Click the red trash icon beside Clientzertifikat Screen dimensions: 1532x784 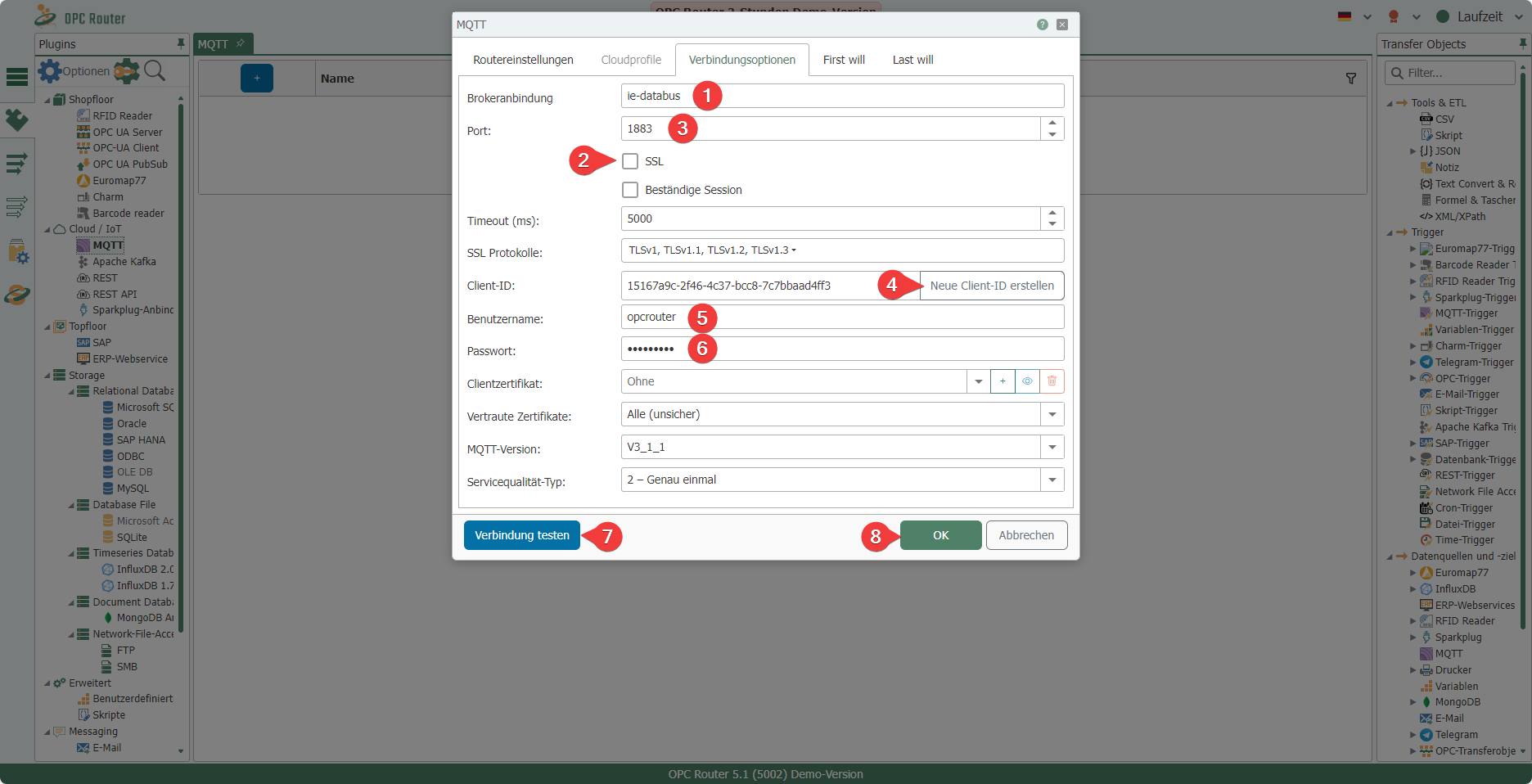pos(1052,381)
